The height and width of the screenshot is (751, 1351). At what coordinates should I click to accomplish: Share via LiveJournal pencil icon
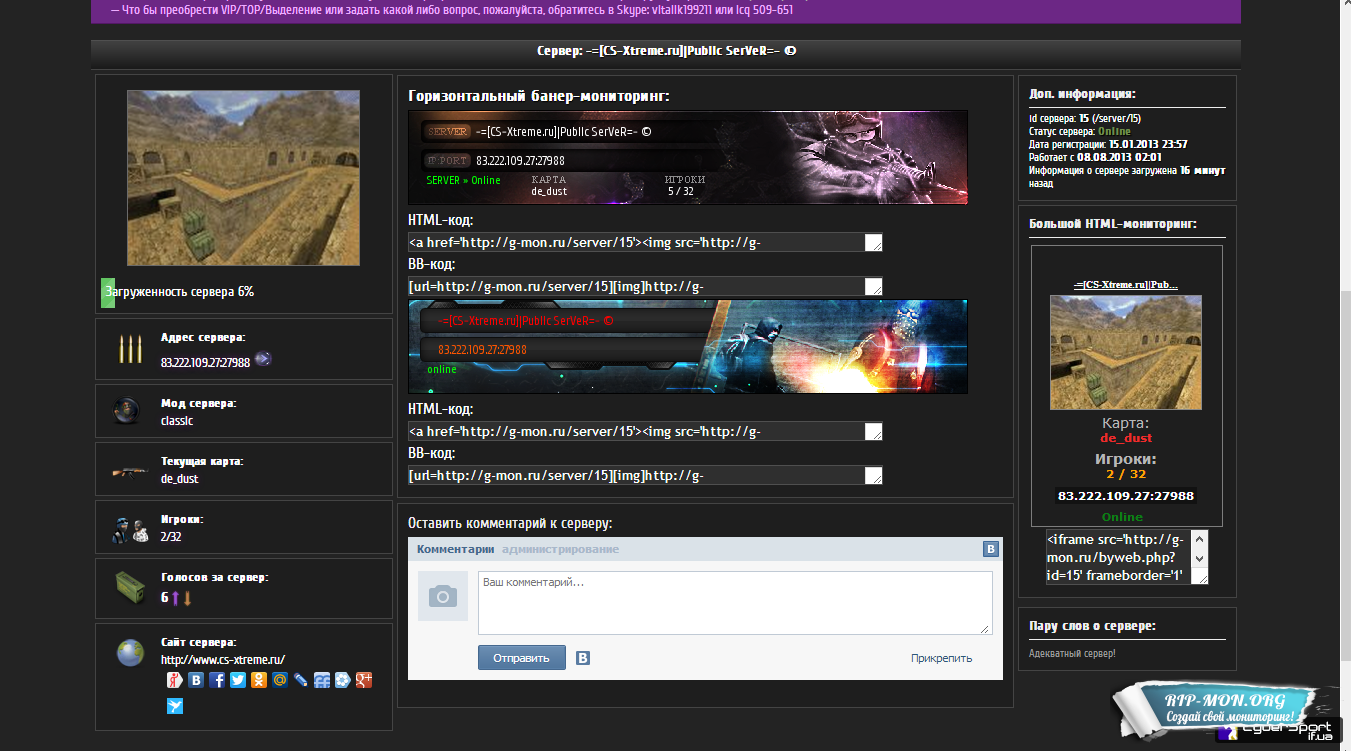[x=301, y=680]
